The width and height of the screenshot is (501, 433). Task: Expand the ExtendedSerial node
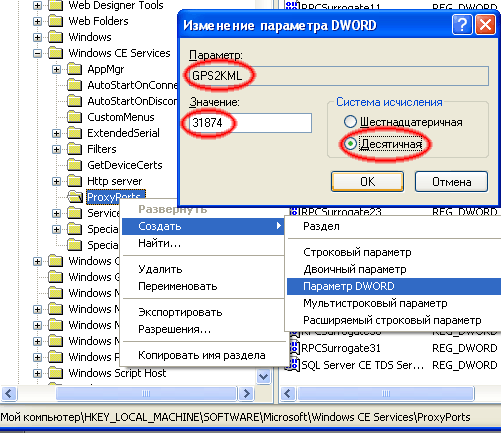(56, 133)
